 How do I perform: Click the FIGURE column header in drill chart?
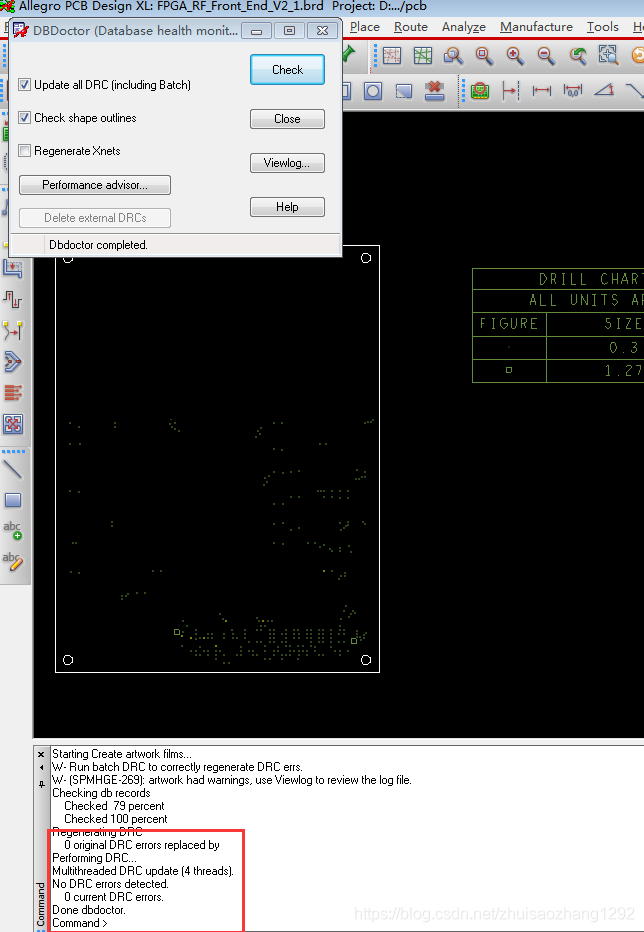point(509,323)
